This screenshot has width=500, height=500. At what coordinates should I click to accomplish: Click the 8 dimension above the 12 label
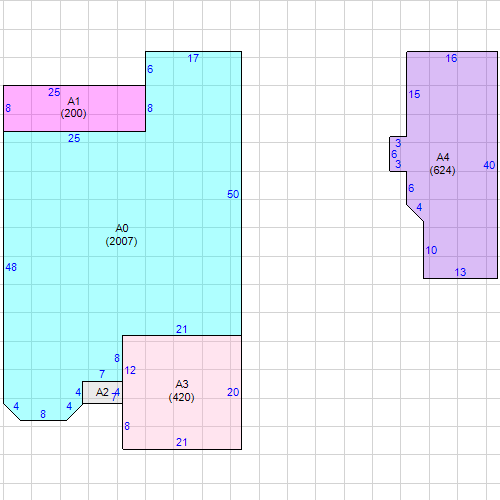tap(117, 358)
